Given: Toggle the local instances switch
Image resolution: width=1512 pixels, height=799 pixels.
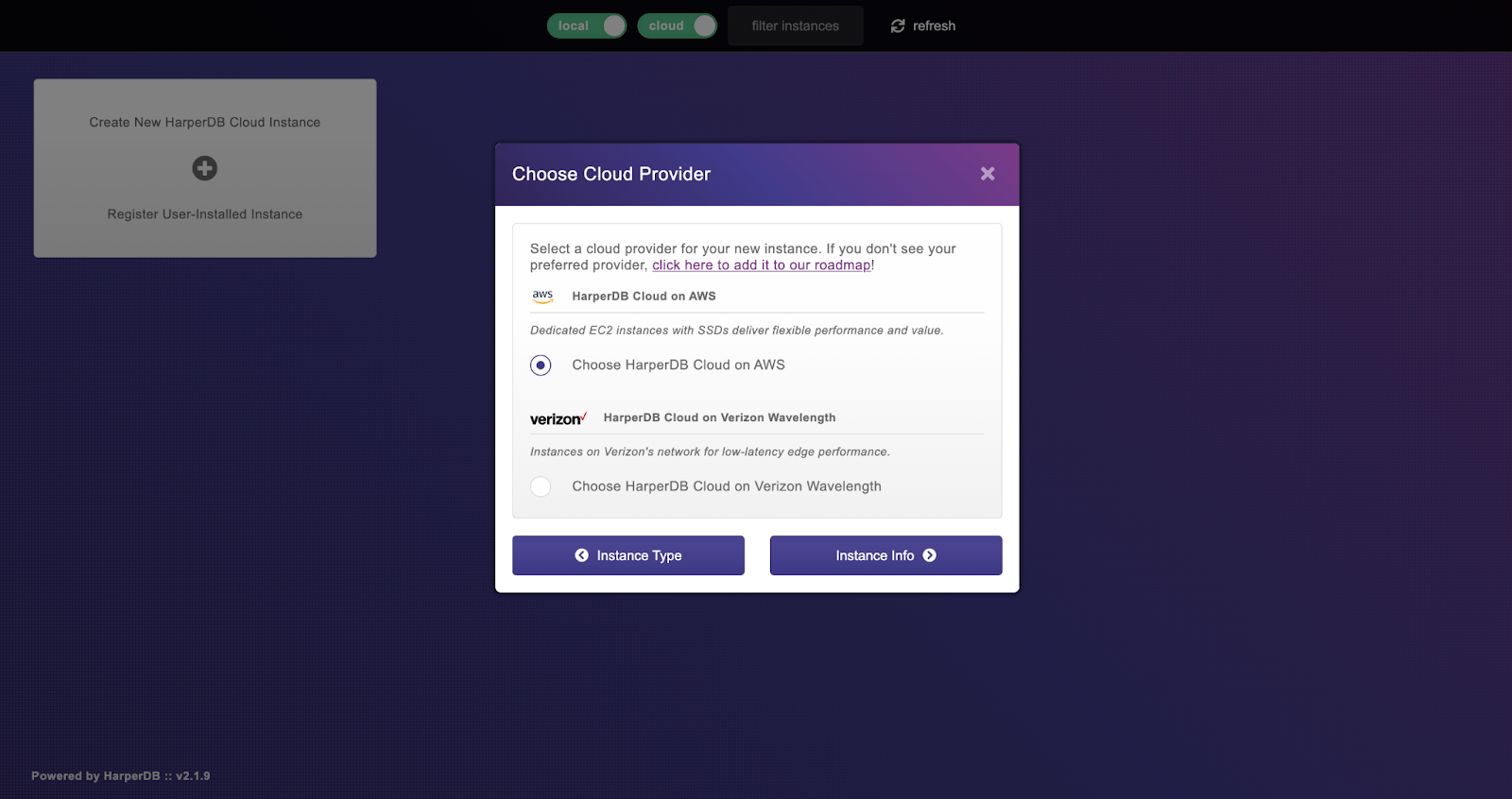Looking at the screenshot, I should pyautogui.click(x=587, y=25).
